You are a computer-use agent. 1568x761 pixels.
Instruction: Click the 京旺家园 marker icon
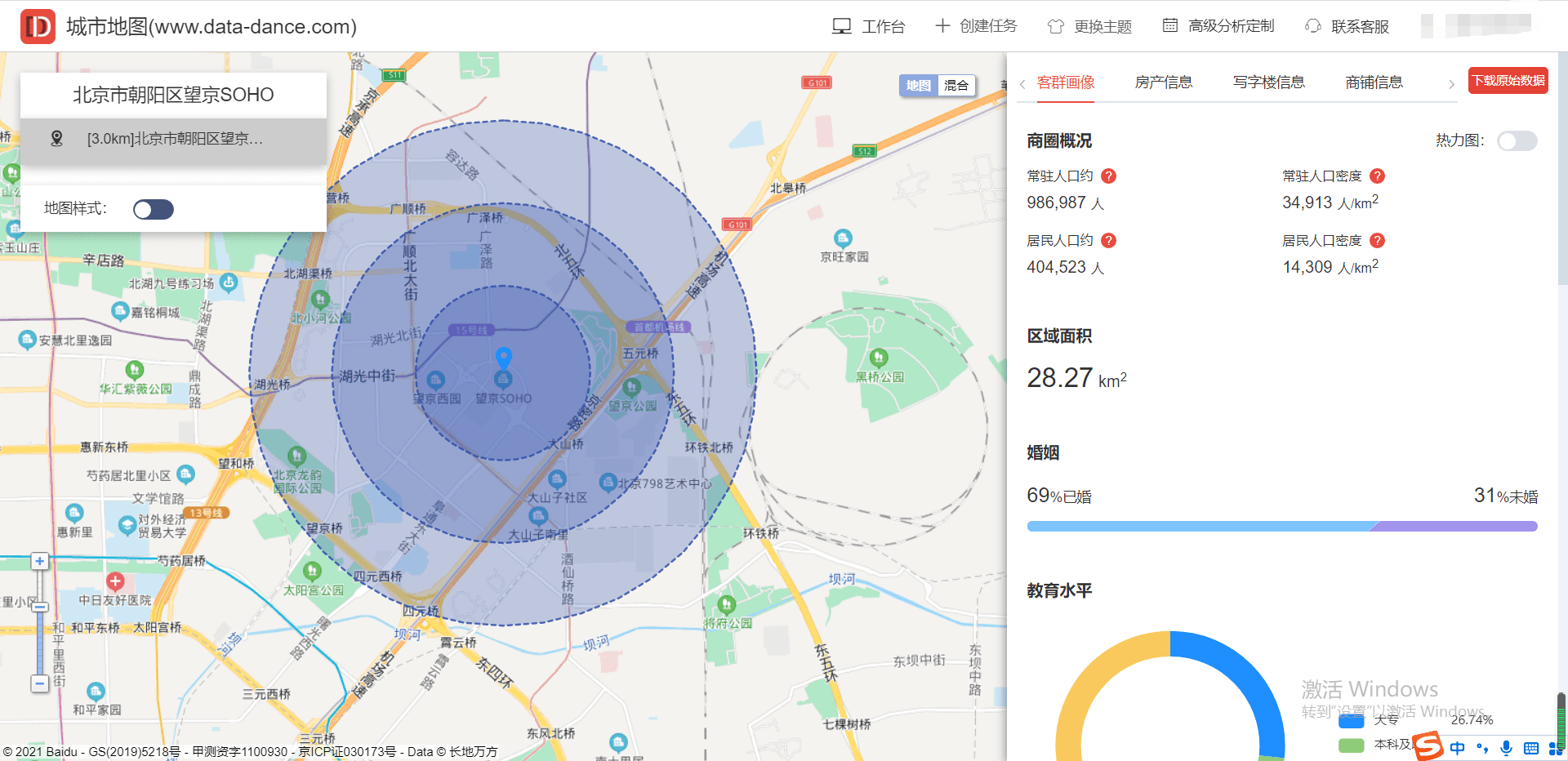click(843, 238)
